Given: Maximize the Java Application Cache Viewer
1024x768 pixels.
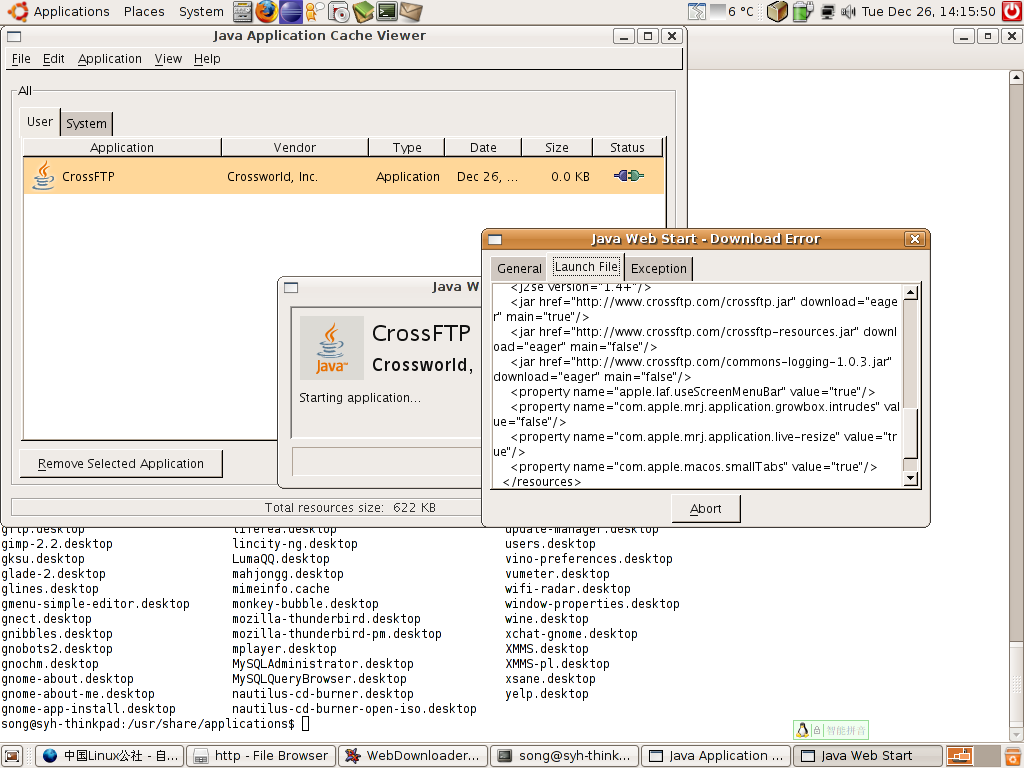Looking at the screenshot, I should (x=648, y=37).
